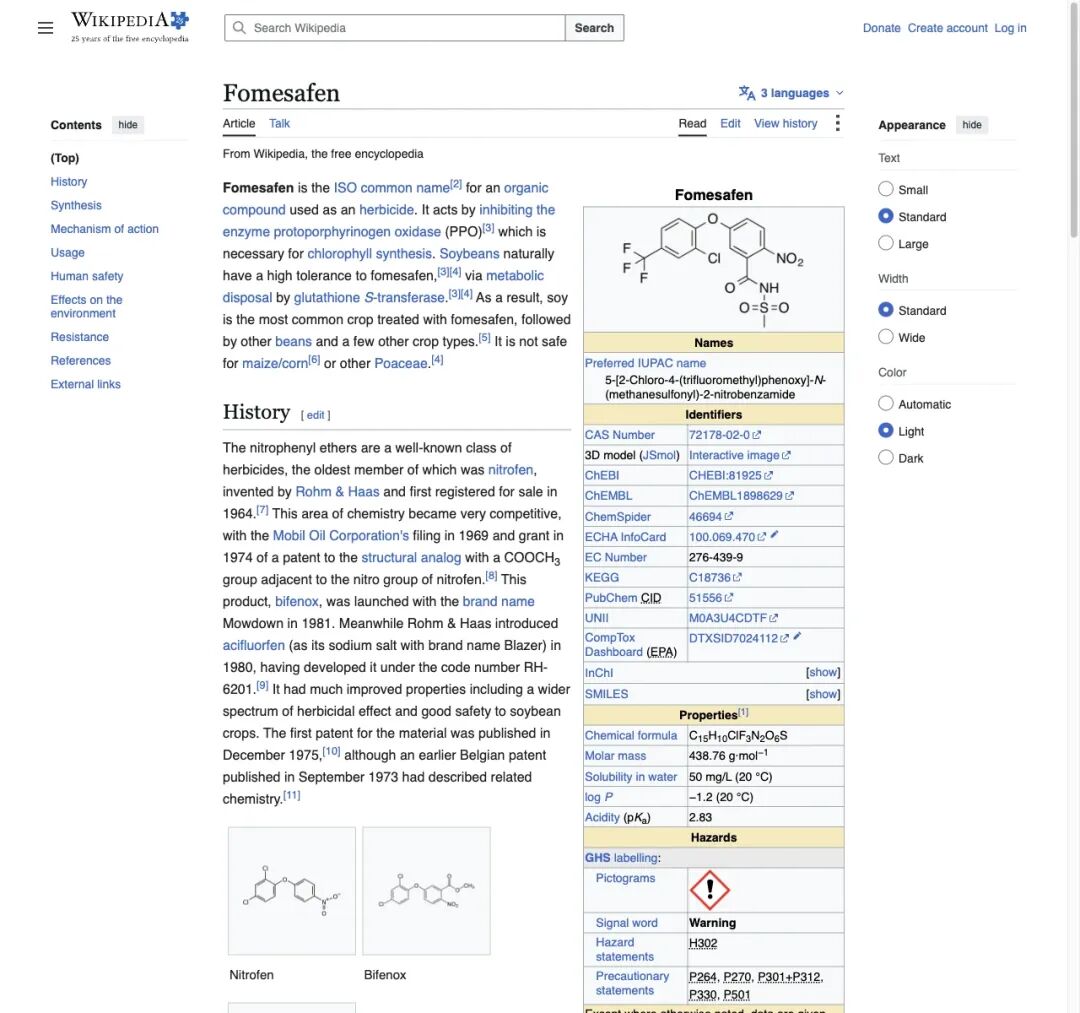
Task: Jump to Resistance in contents
Action: pyautogui.click(x=79, y=337)
